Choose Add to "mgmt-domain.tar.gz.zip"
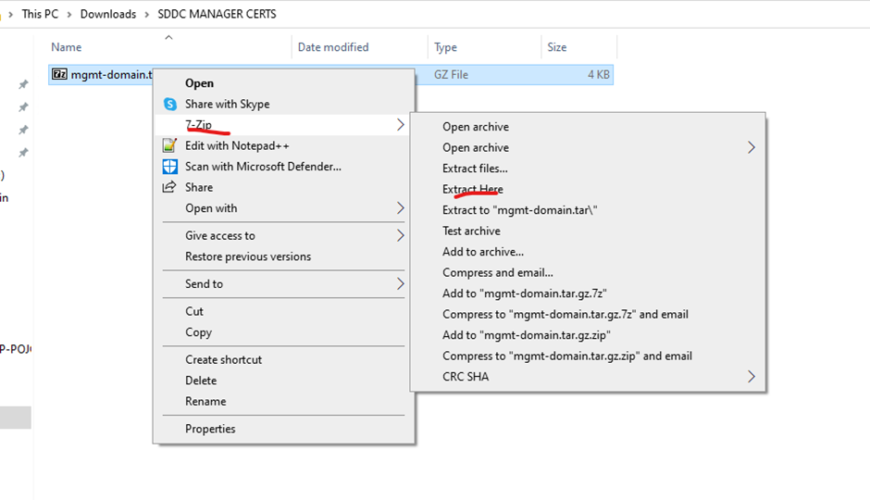This screenshot has width=870, height=500. tap(526, 335)
